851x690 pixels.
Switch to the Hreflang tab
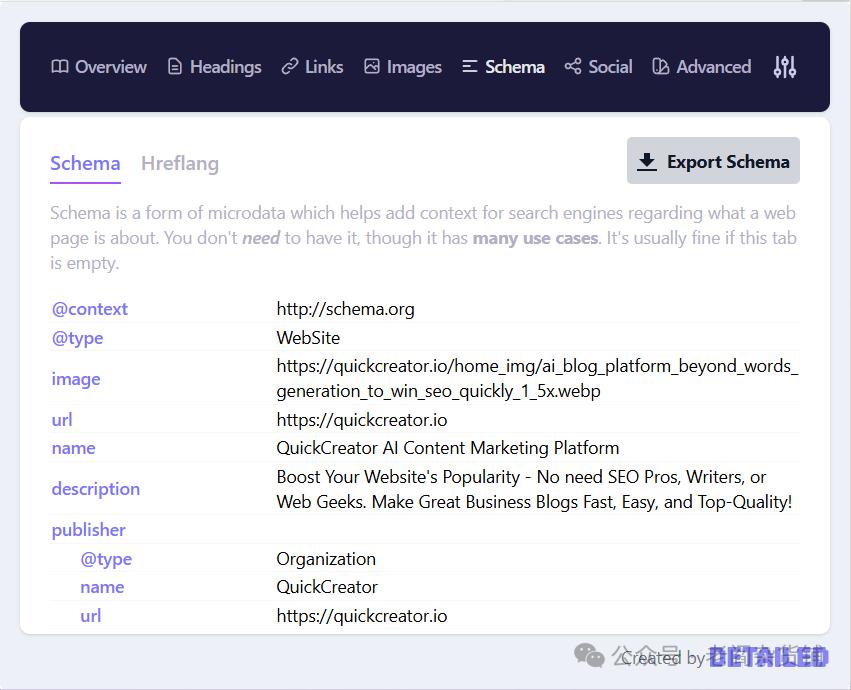click(180, 164)
